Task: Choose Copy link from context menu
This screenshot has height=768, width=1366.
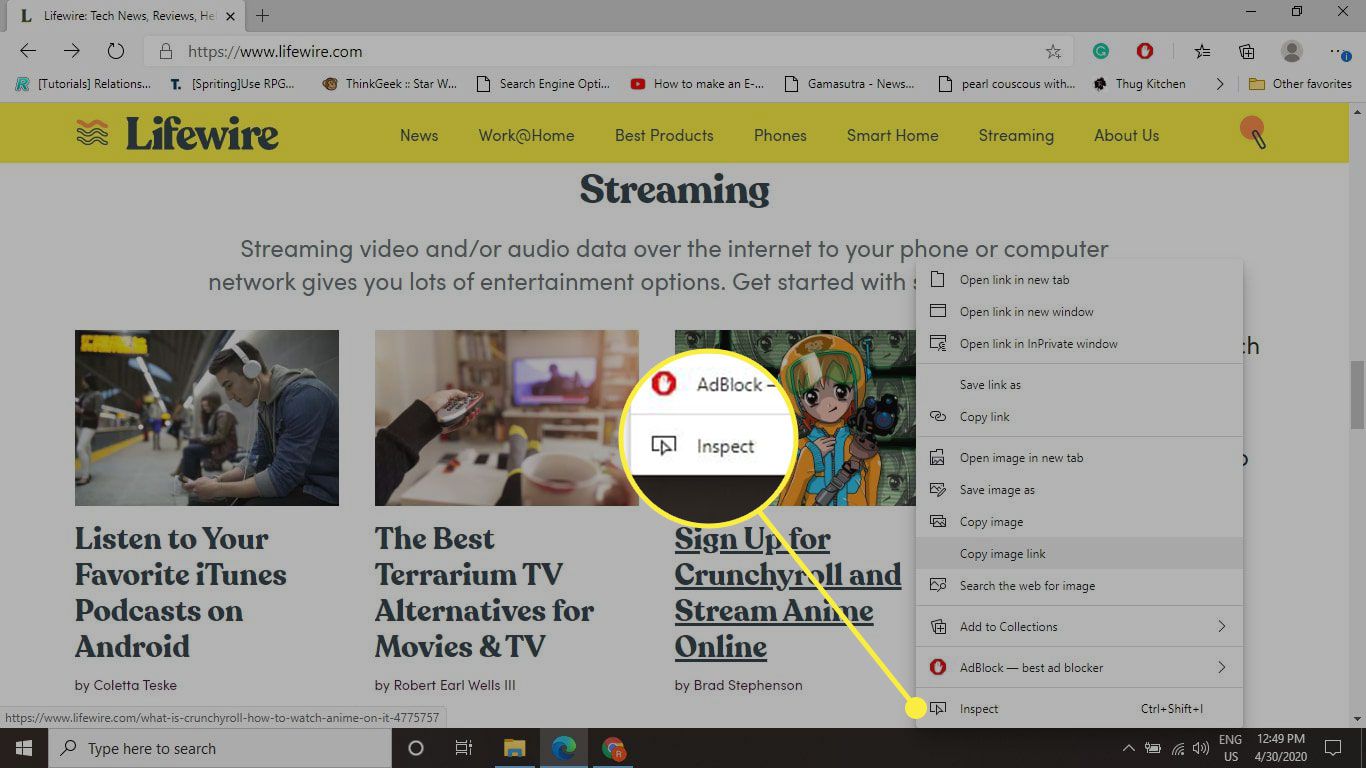Action: [1079, 417]
